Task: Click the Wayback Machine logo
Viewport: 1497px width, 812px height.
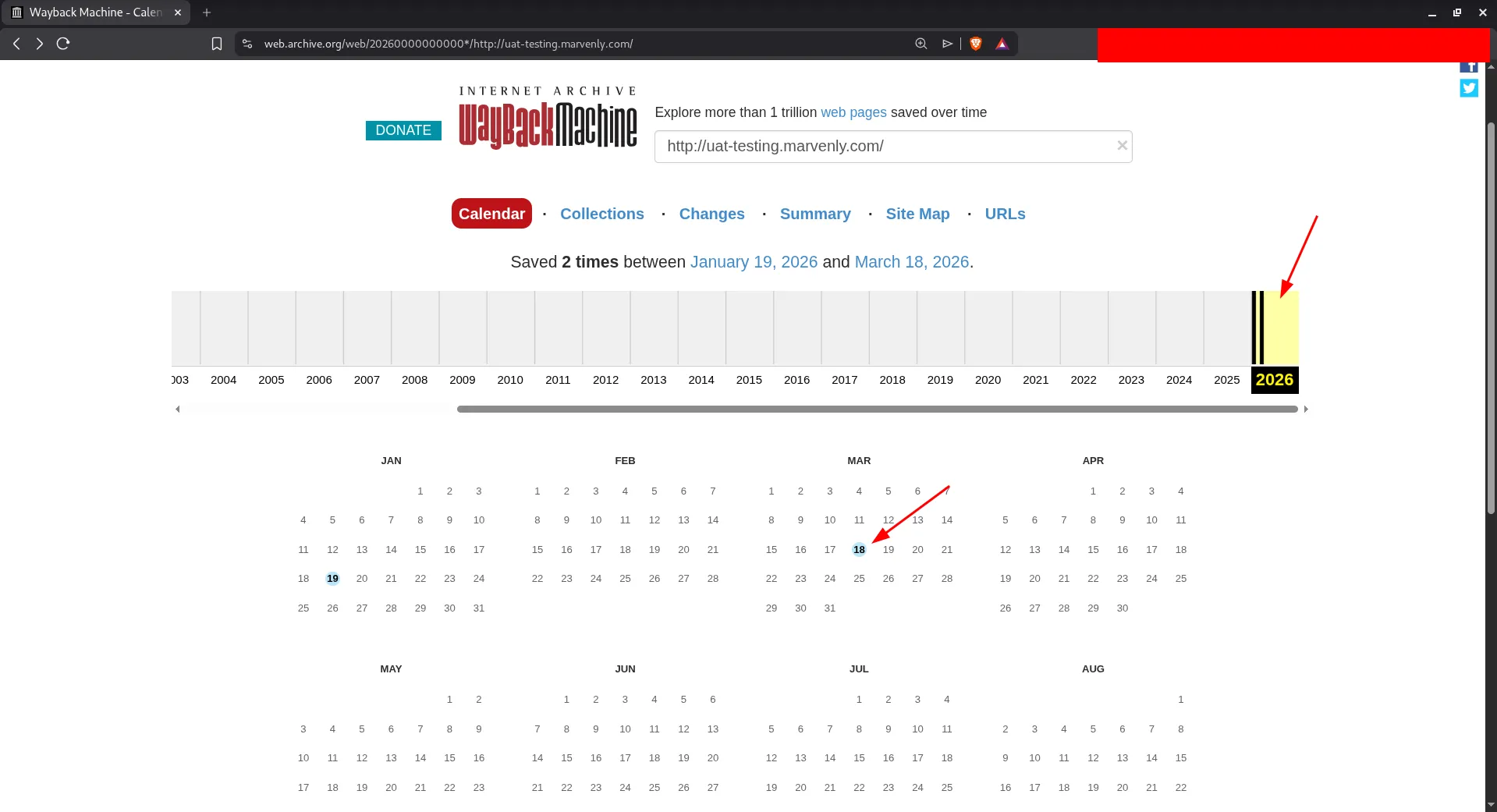Action: 548,117
